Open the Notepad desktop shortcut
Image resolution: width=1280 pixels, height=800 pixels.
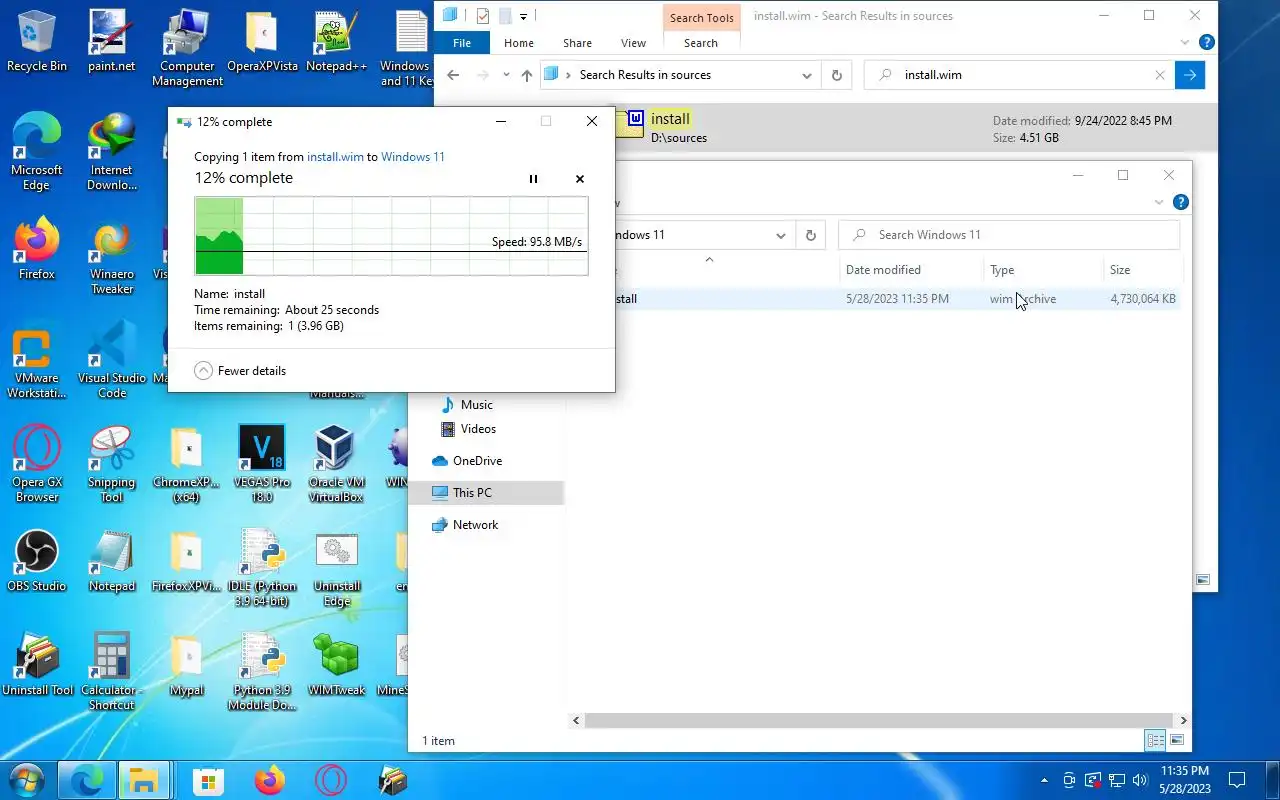click(x=112, y=561)
